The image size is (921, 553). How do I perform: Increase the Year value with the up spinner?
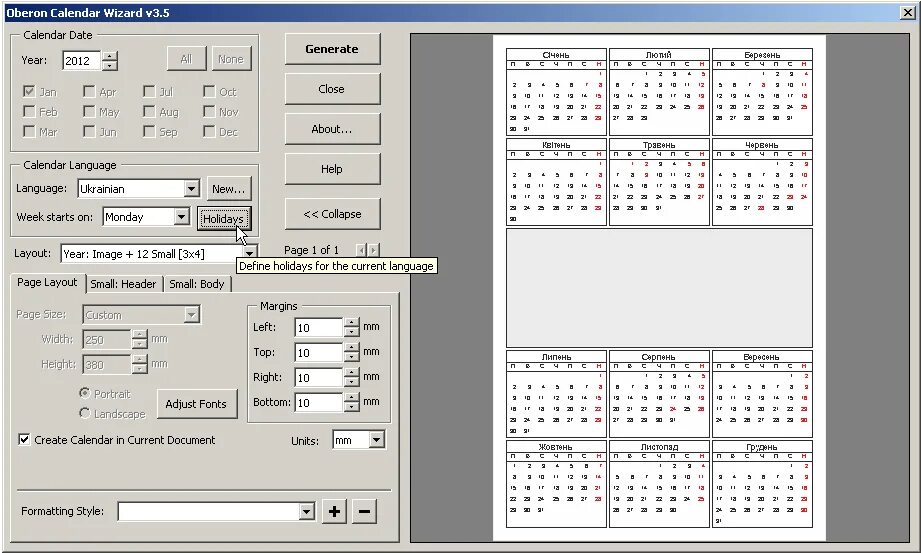click(110, 56)
